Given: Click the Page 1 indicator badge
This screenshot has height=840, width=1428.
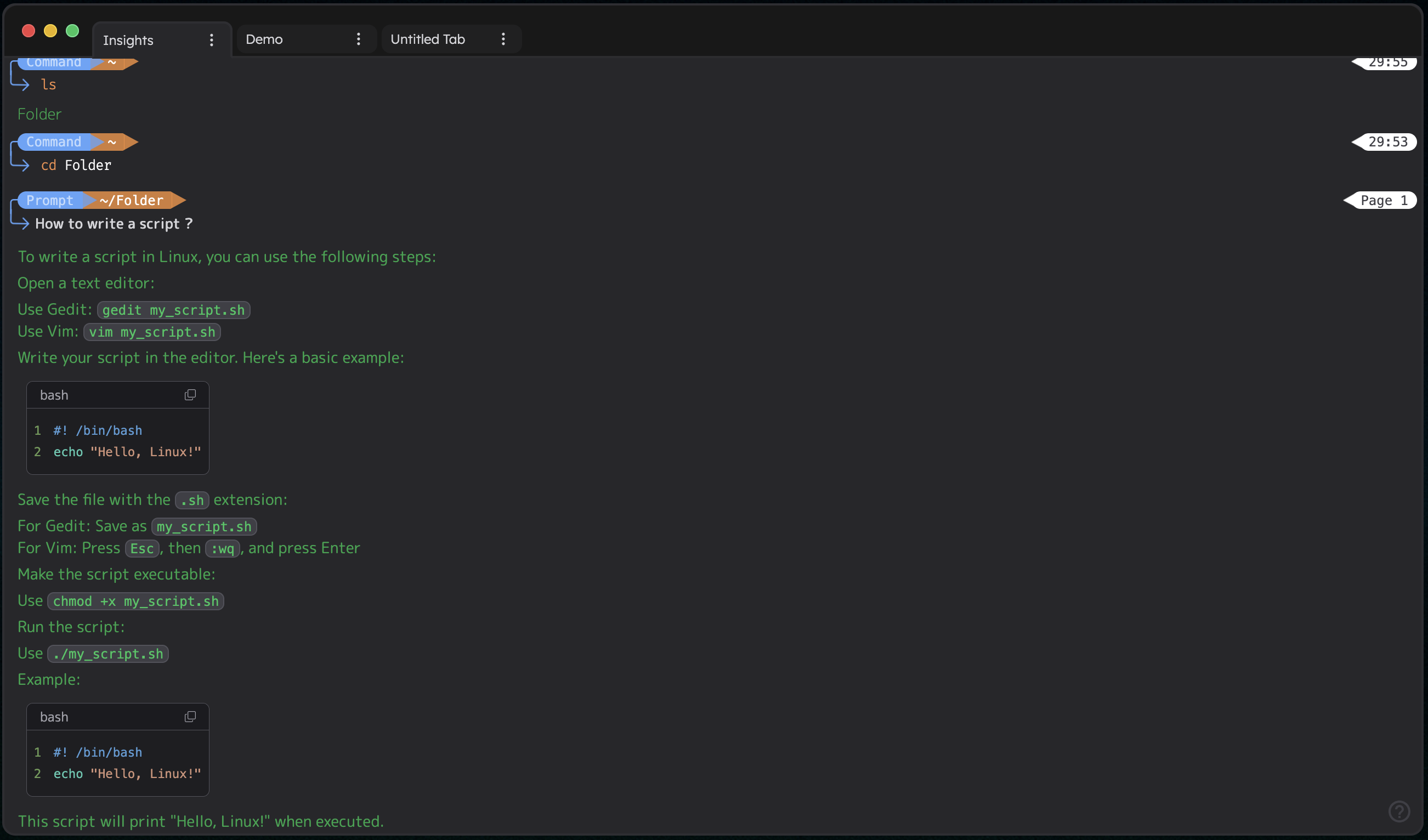Looking at the screenshot, I should [1381, 200].
